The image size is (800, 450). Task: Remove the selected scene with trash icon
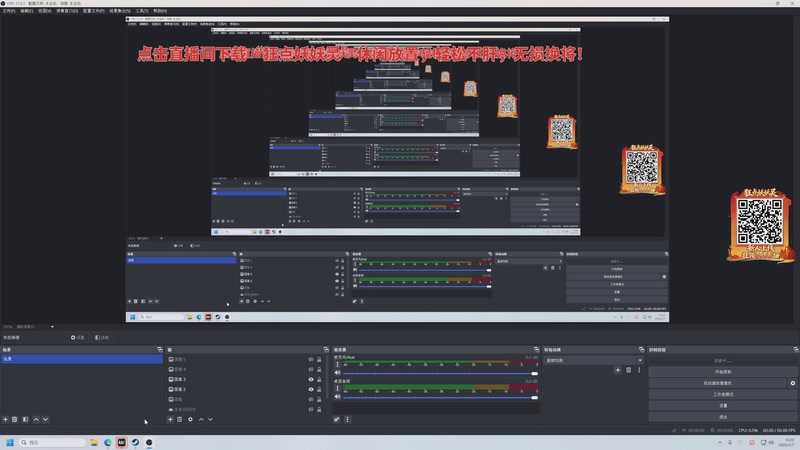[x=15, y=419]
